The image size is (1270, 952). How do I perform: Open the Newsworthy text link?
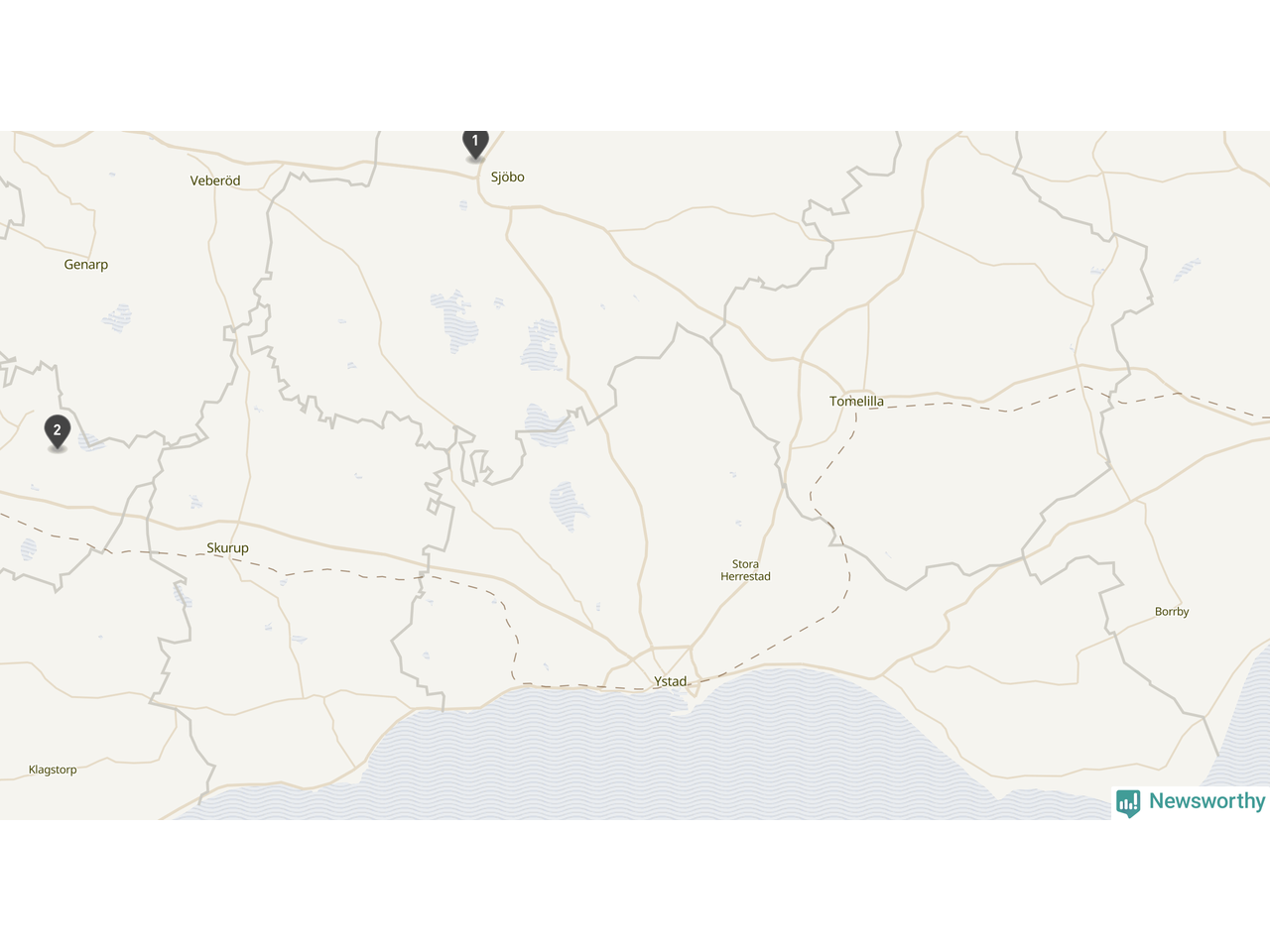(1206, 801)
